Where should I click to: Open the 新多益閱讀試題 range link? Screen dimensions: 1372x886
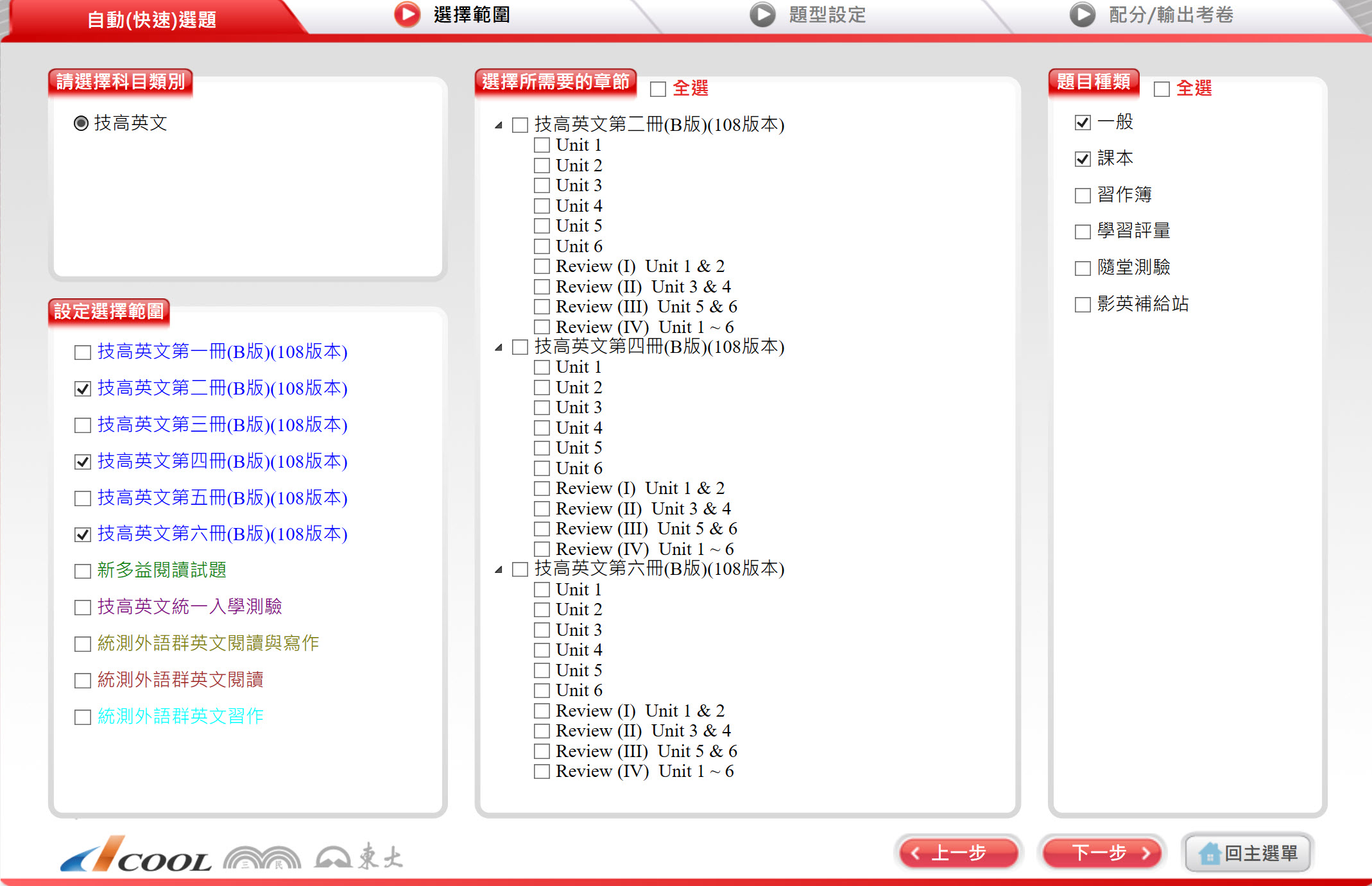click(x=162, y=570)
